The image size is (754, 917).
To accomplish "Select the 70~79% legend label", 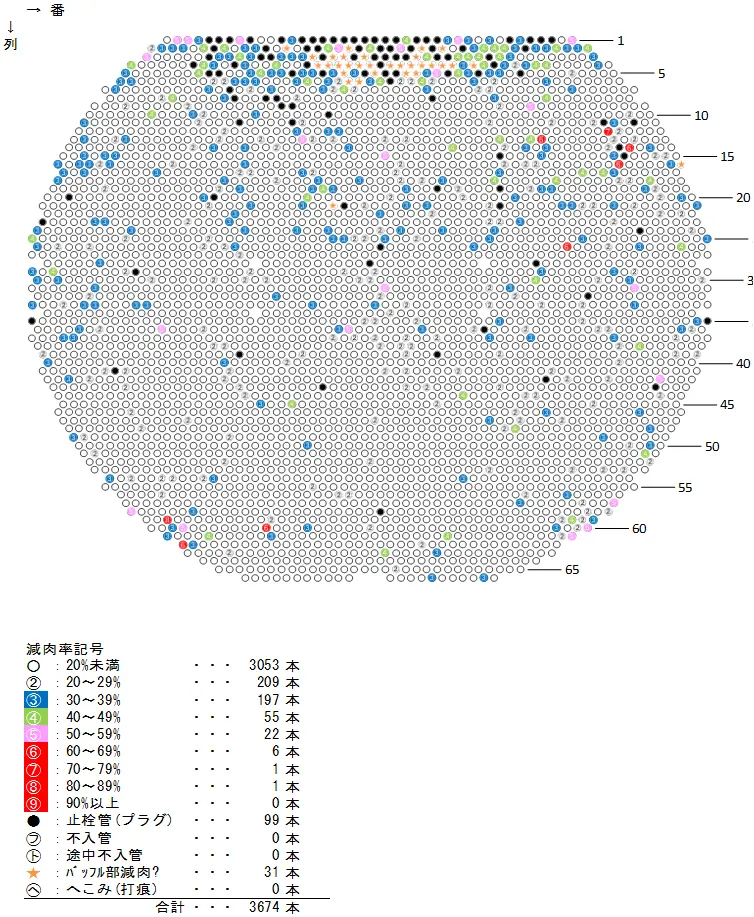I will click(93, 768).
